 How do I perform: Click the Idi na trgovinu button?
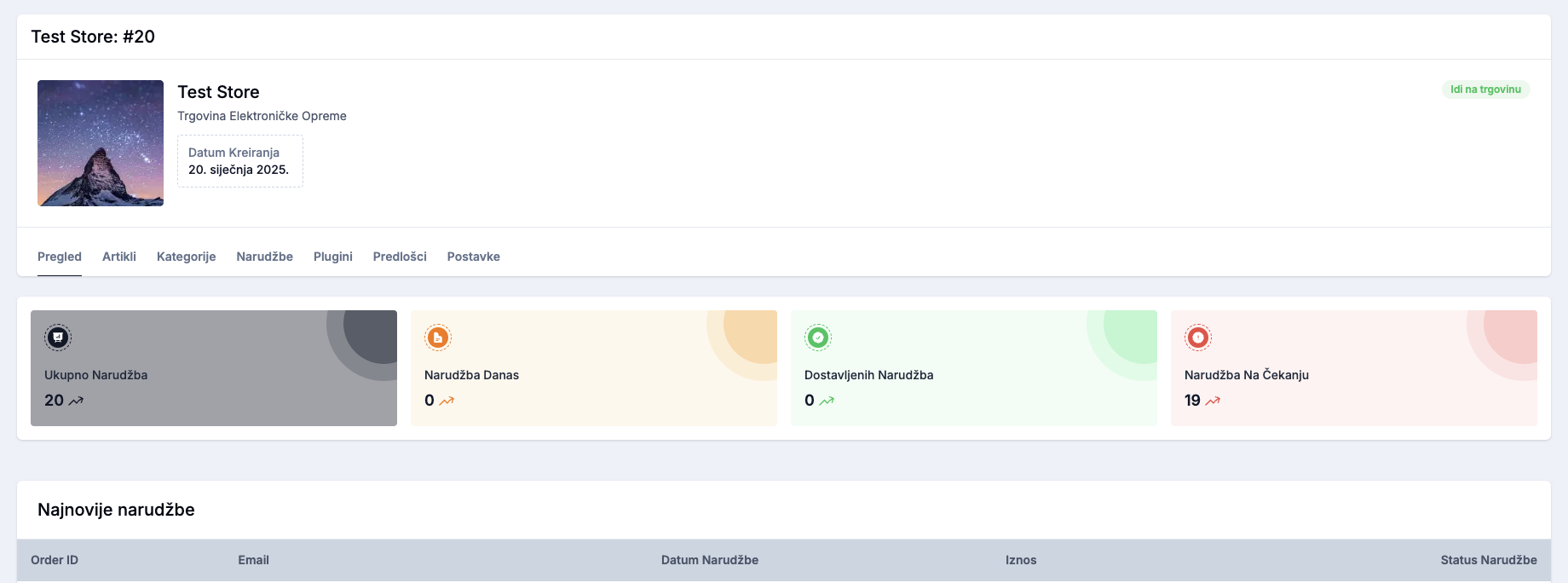(1485, 89)
